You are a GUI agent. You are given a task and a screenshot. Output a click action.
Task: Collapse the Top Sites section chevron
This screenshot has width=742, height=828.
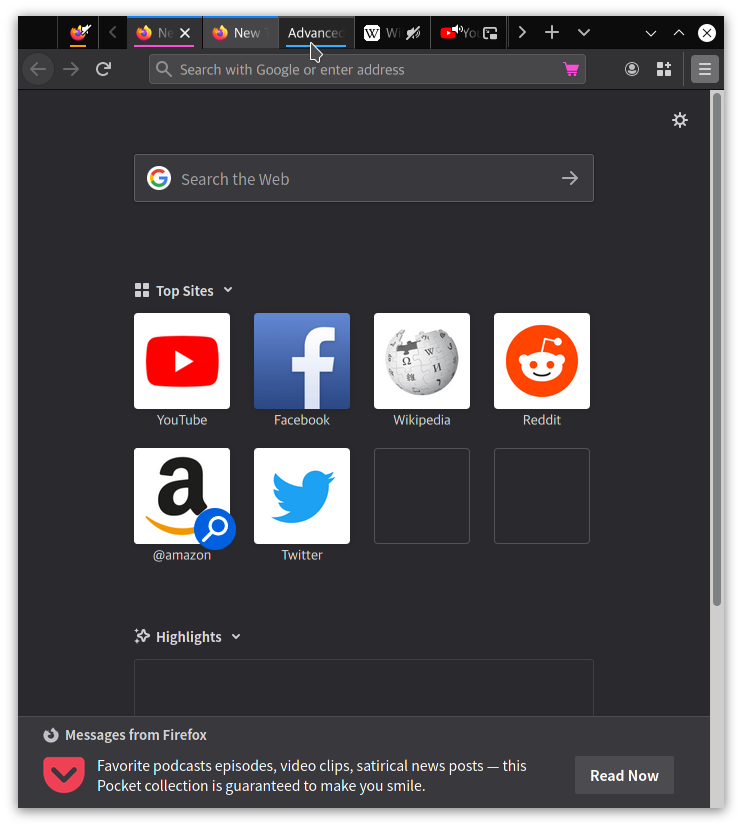click(x=228, y=290)
